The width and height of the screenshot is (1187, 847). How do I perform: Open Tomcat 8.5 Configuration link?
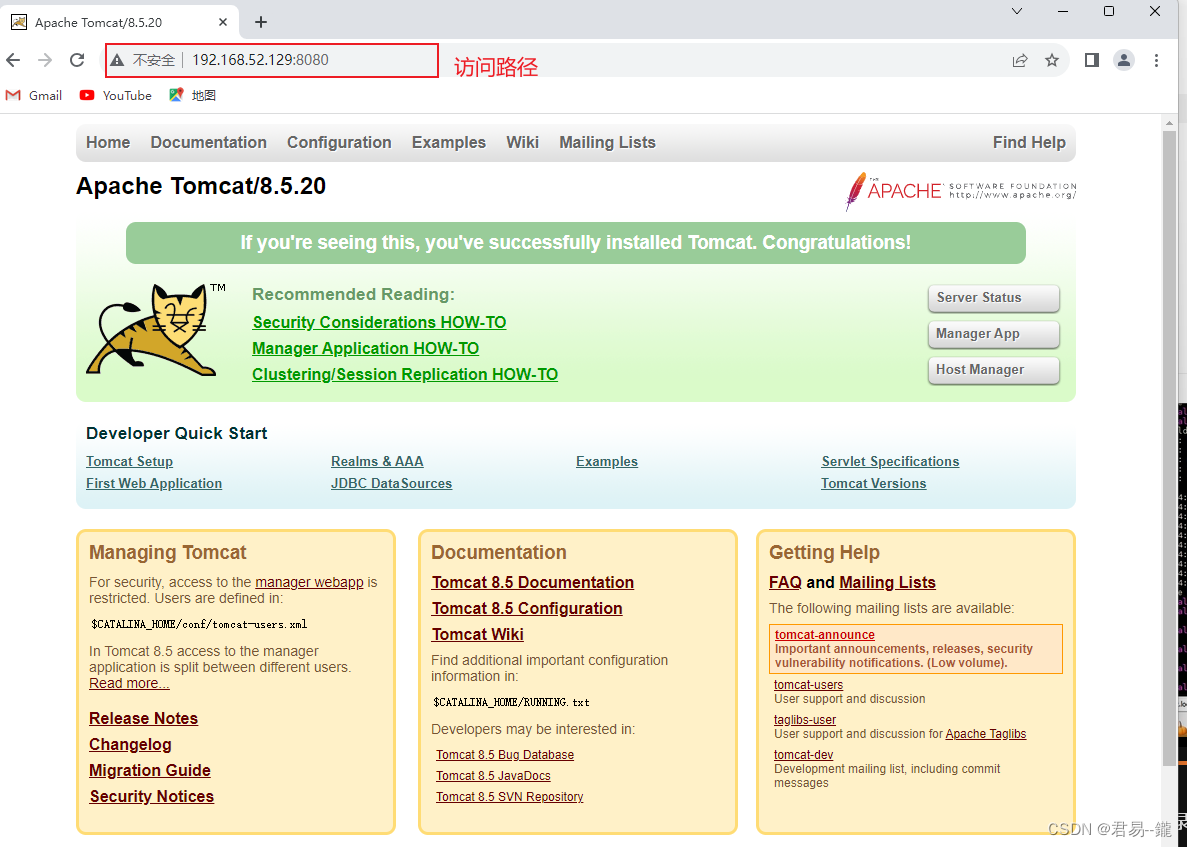point(527,609)
